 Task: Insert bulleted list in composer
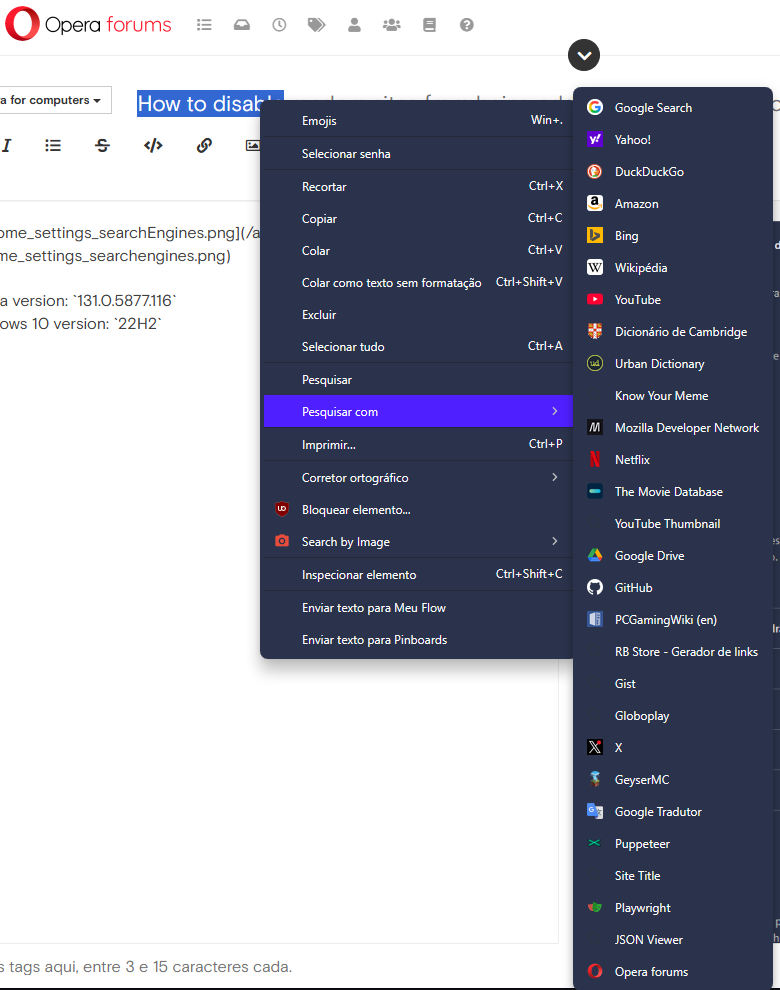(x=53, y=145)
